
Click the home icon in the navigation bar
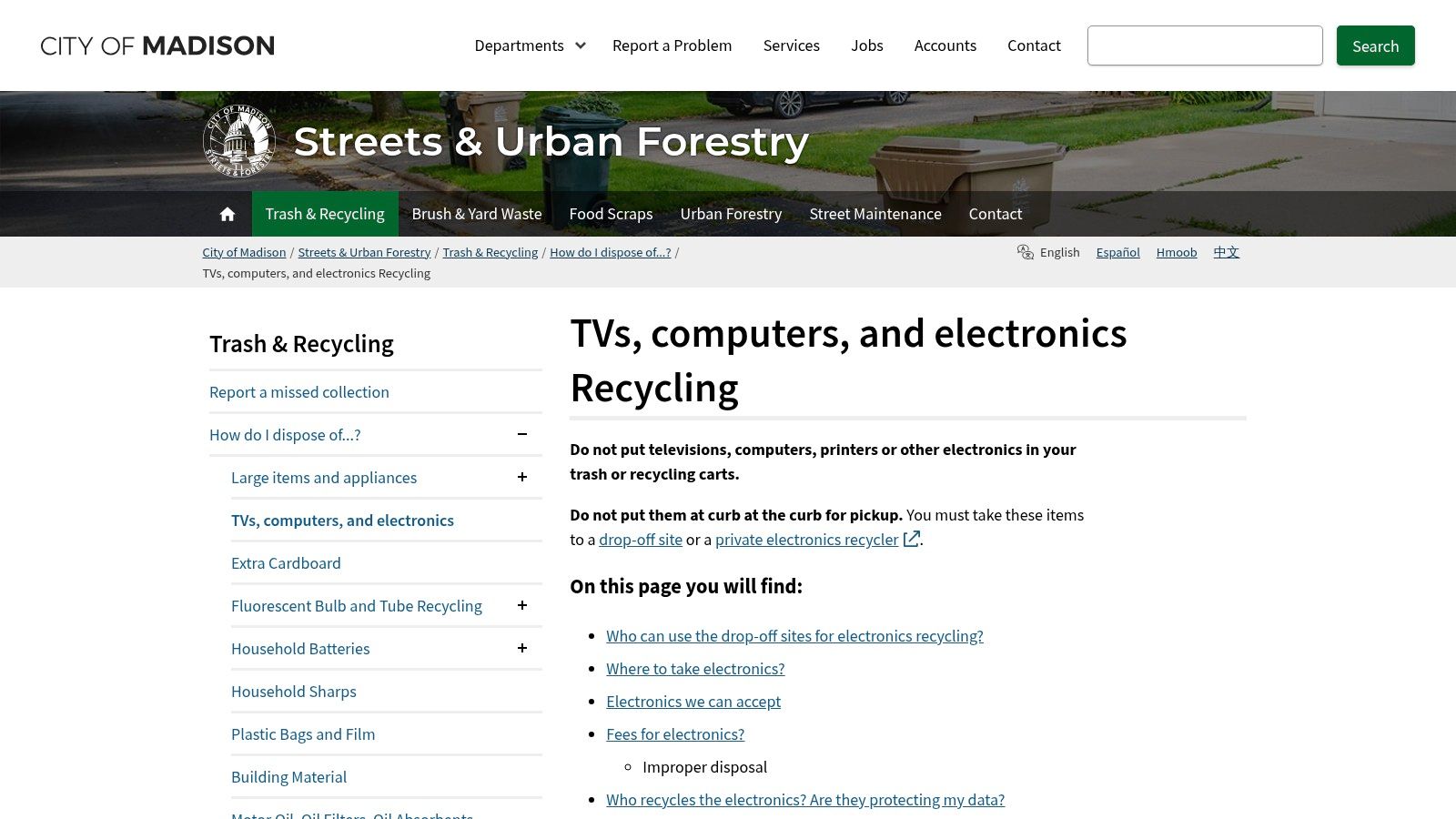pos(227,214)
